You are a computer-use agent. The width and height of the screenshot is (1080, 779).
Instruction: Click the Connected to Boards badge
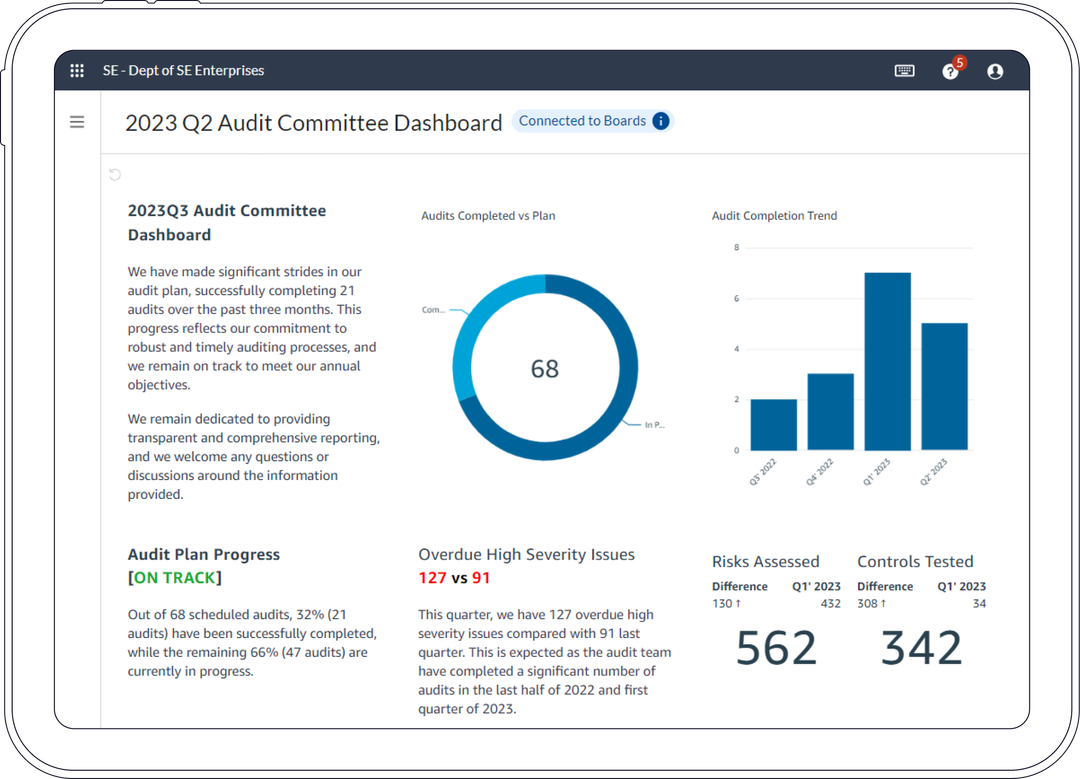582,121
